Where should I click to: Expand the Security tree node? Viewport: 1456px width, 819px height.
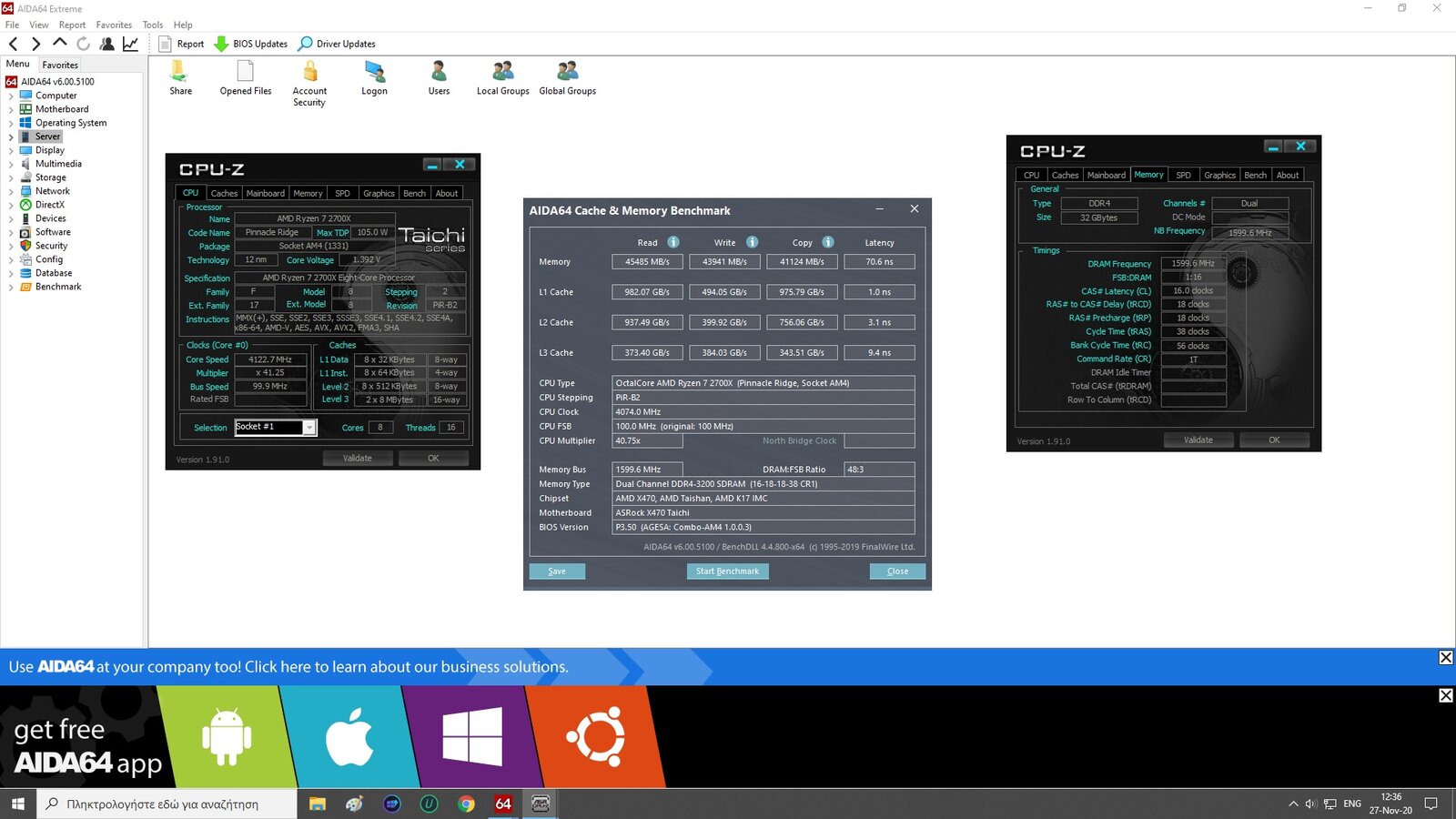[11, 246]
